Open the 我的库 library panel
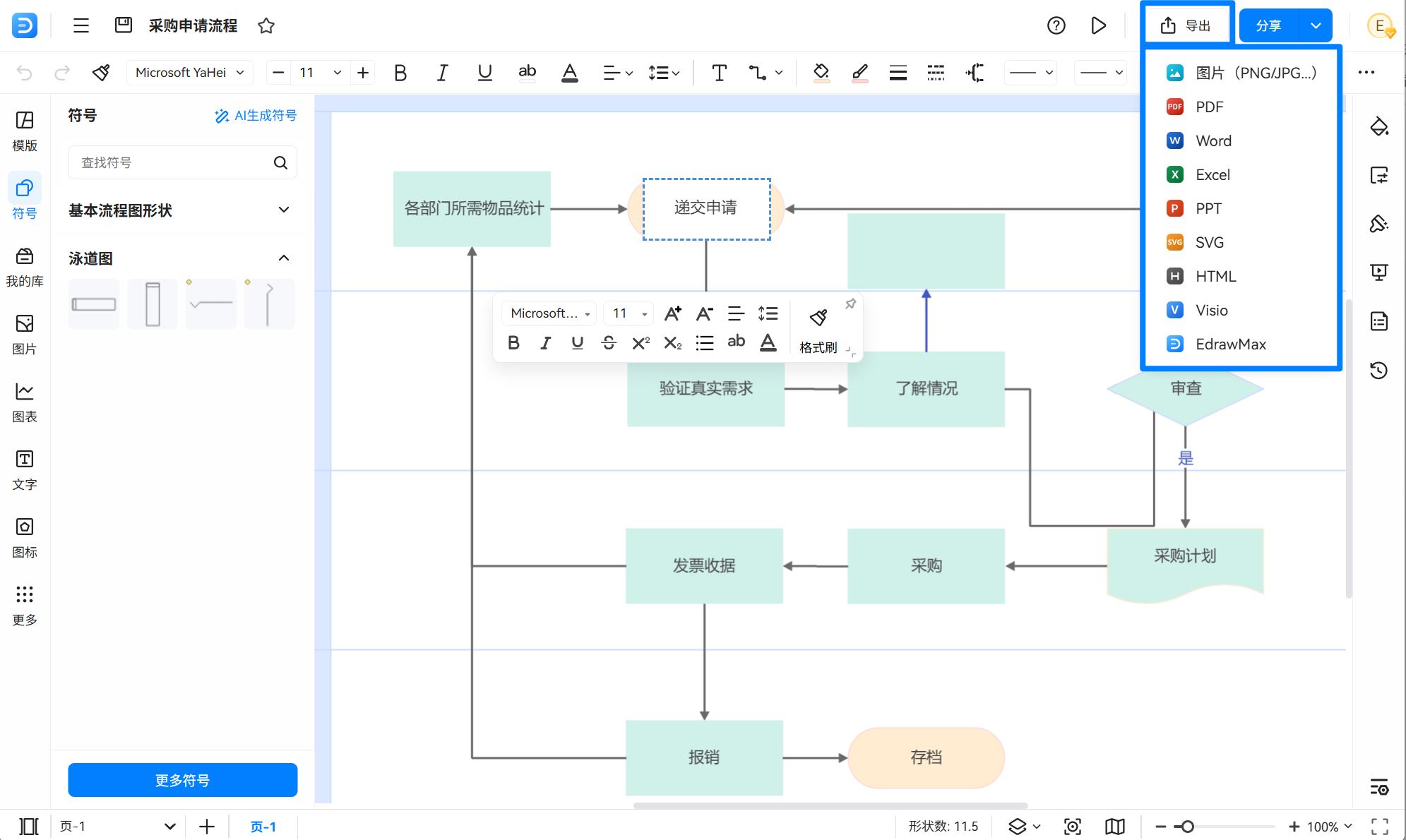The height and width of the screenshot is (840, 1406). (x=25, y=267)
